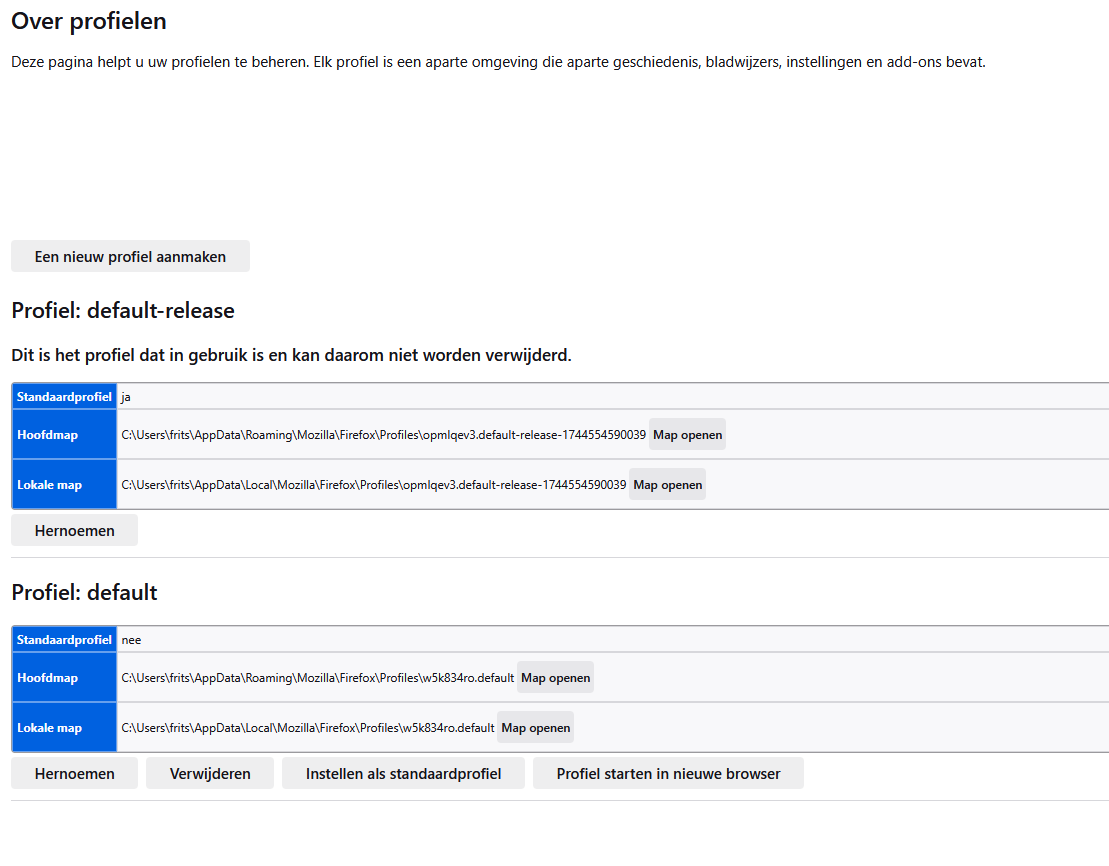Click the Roaming path of default-release profile
This screenshot has height=866, width=1109.
383,435
